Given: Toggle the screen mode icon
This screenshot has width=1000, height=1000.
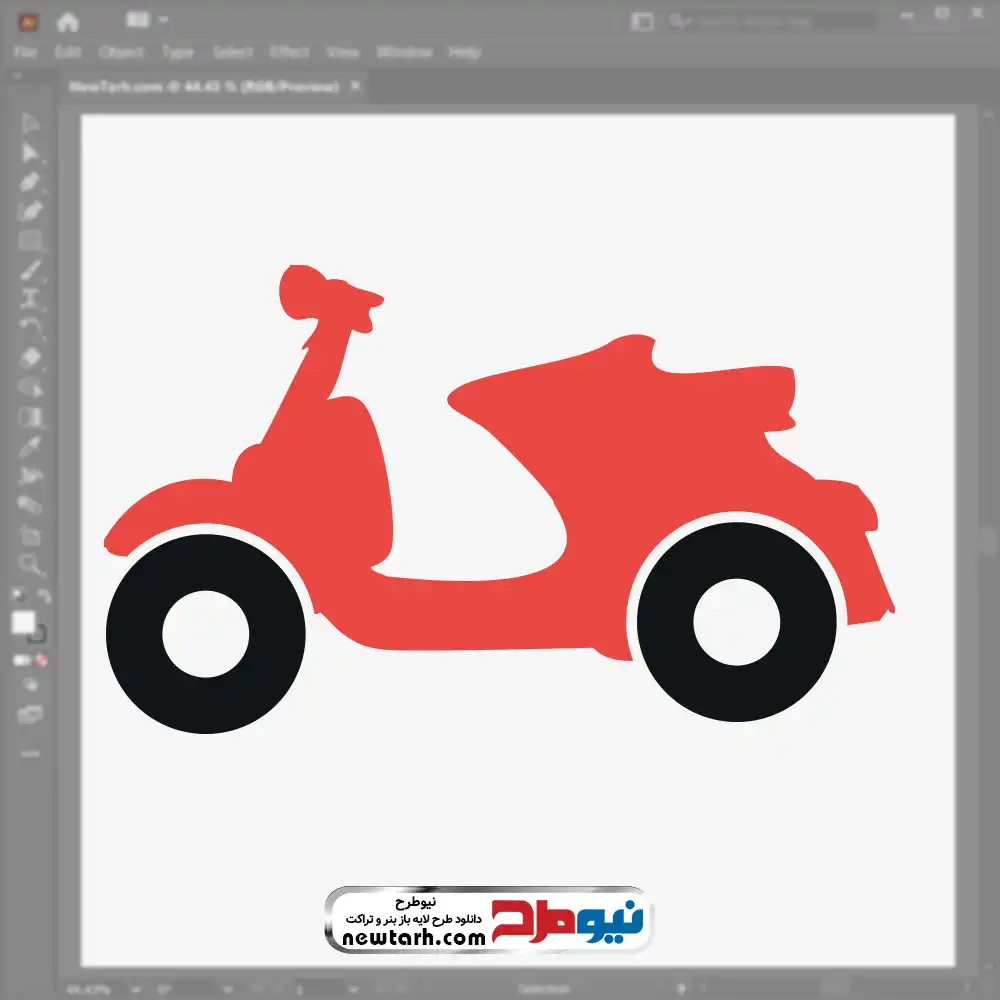Looking at the screenshot, I should (30, 714).
